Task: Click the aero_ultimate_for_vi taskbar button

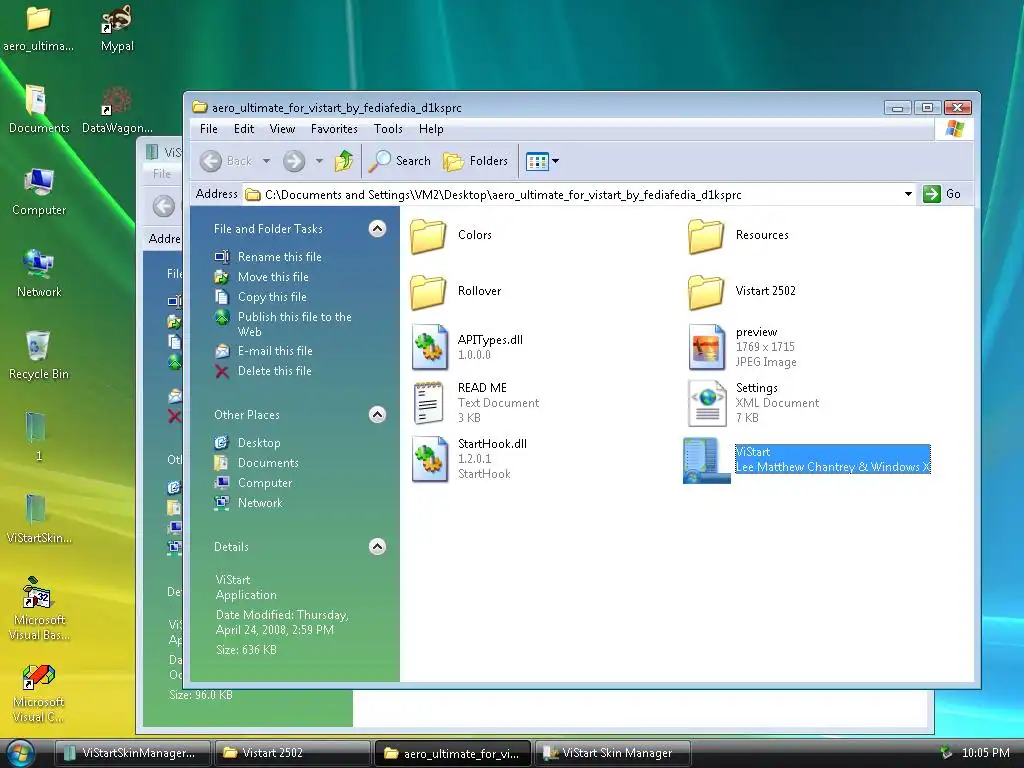Action: (453, 753)
